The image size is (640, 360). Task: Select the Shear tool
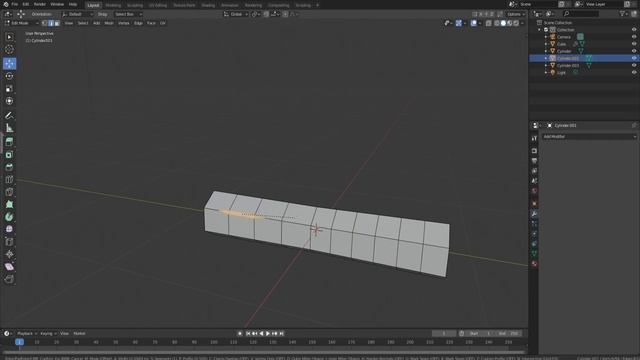tap(9, 267)
